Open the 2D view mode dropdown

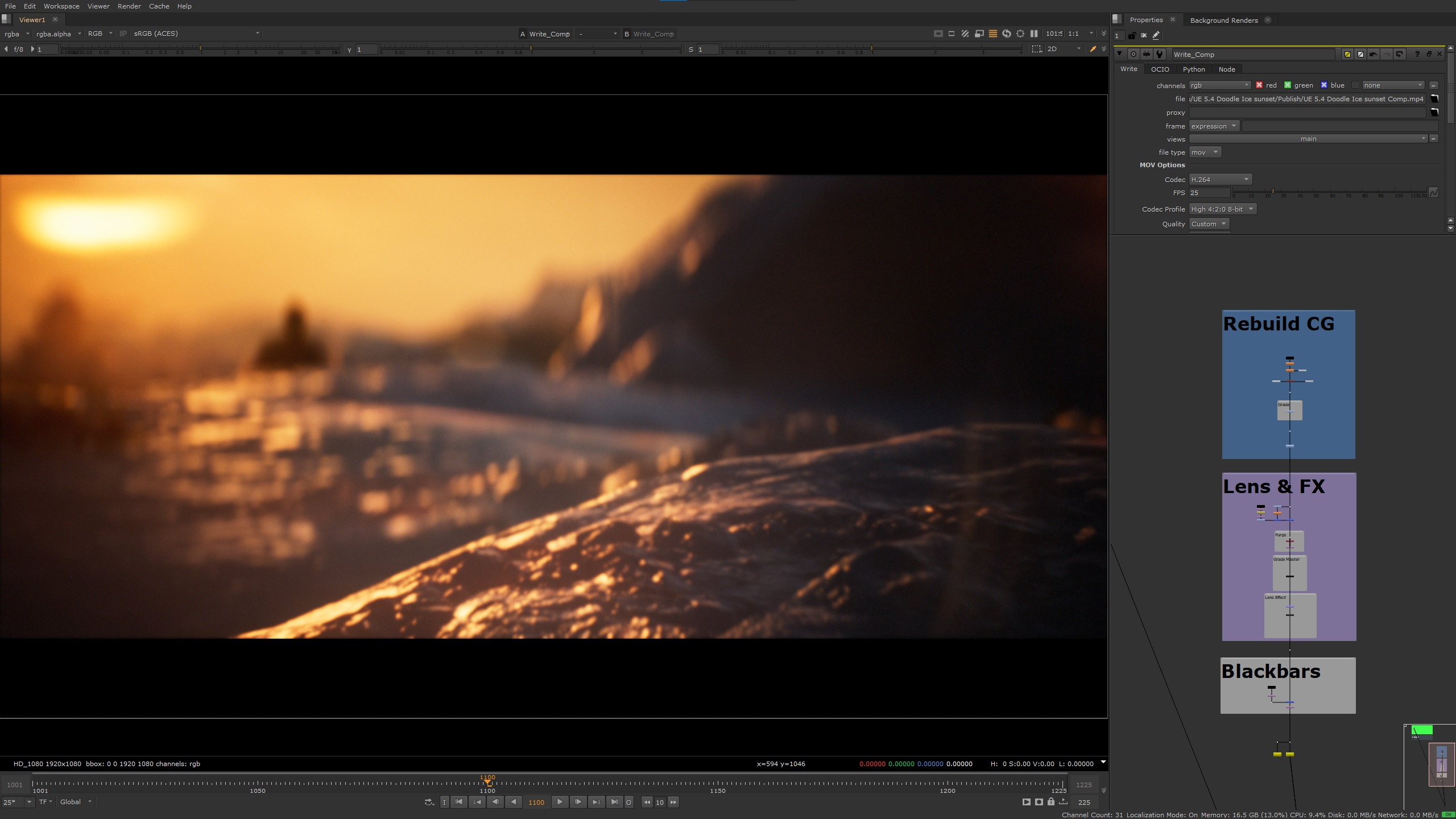(1064, 49)
